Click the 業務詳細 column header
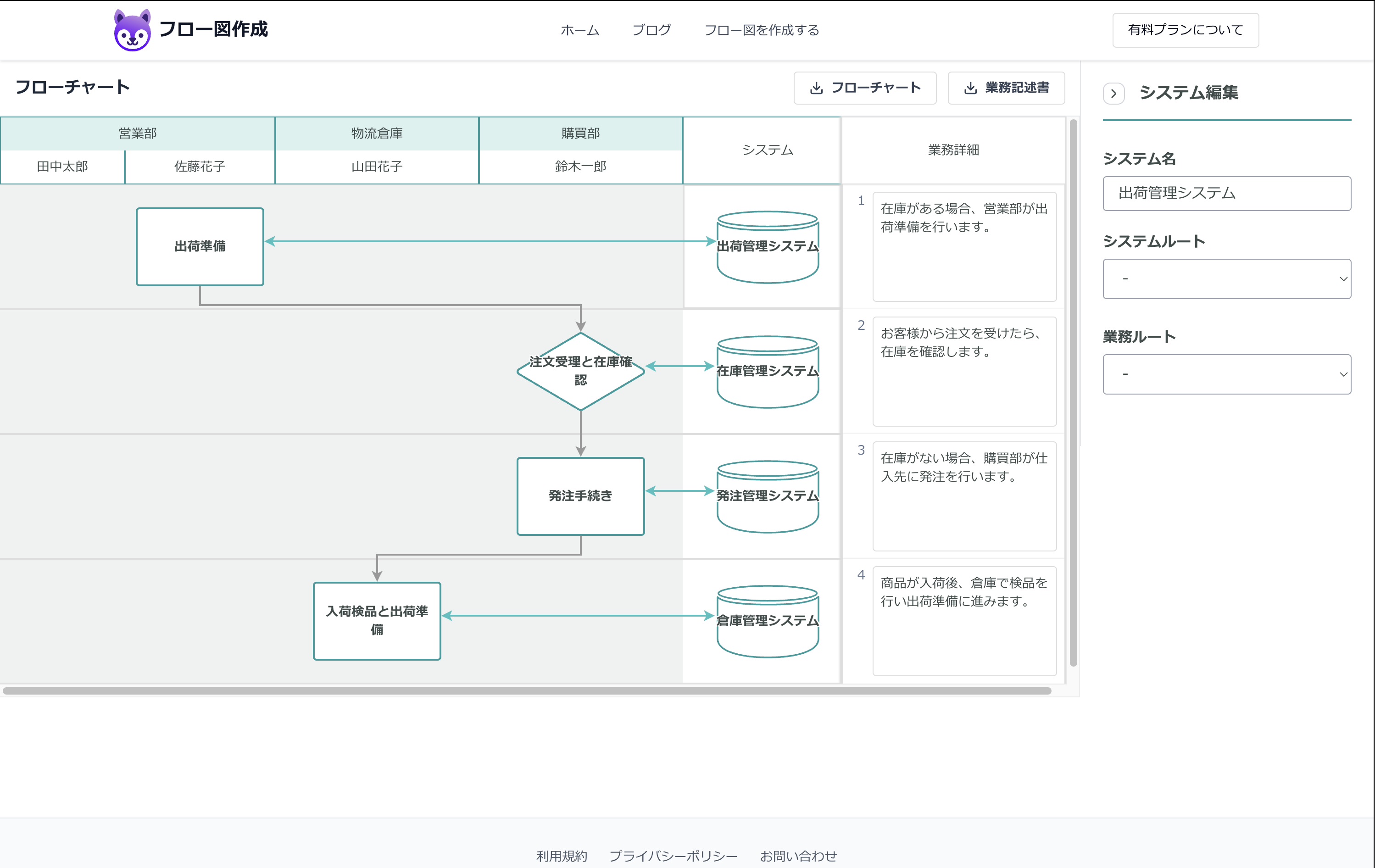This screenshot has height=868, width=1375. (x=953, y=150)
